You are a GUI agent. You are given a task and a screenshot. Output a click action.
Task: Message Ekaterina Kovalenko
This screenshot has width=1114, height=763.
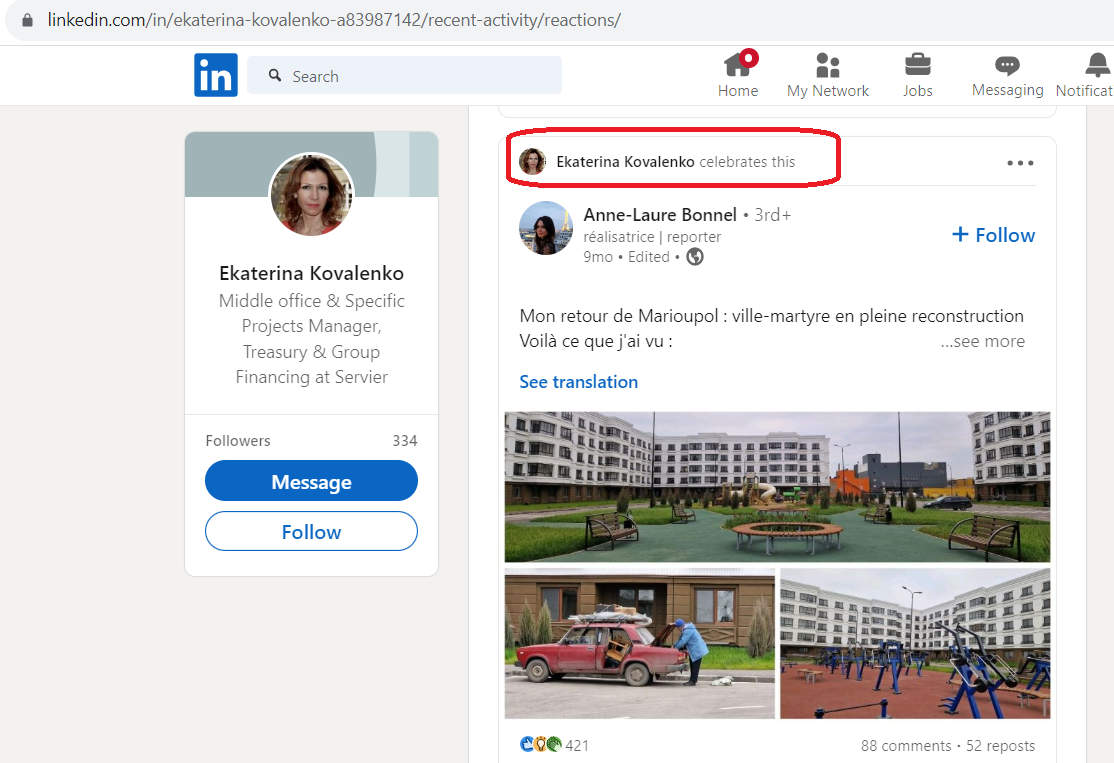311,481
